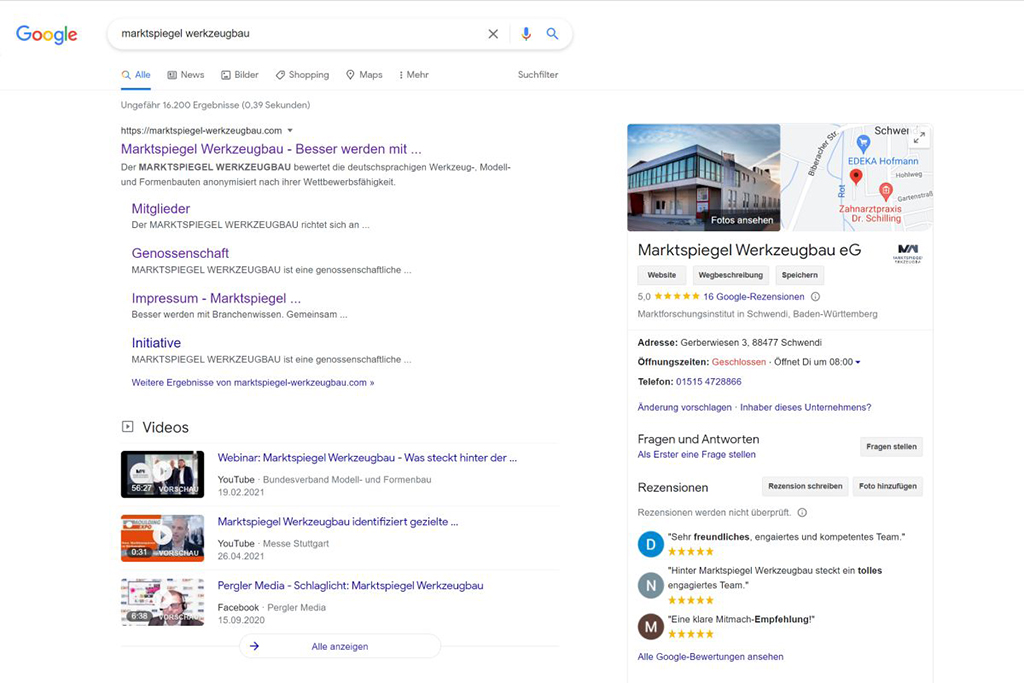
Task: Open 'Pergler Media - Schlaglicht: Marktspiegel Werkzeugbau' link
Action: [351, 586]
